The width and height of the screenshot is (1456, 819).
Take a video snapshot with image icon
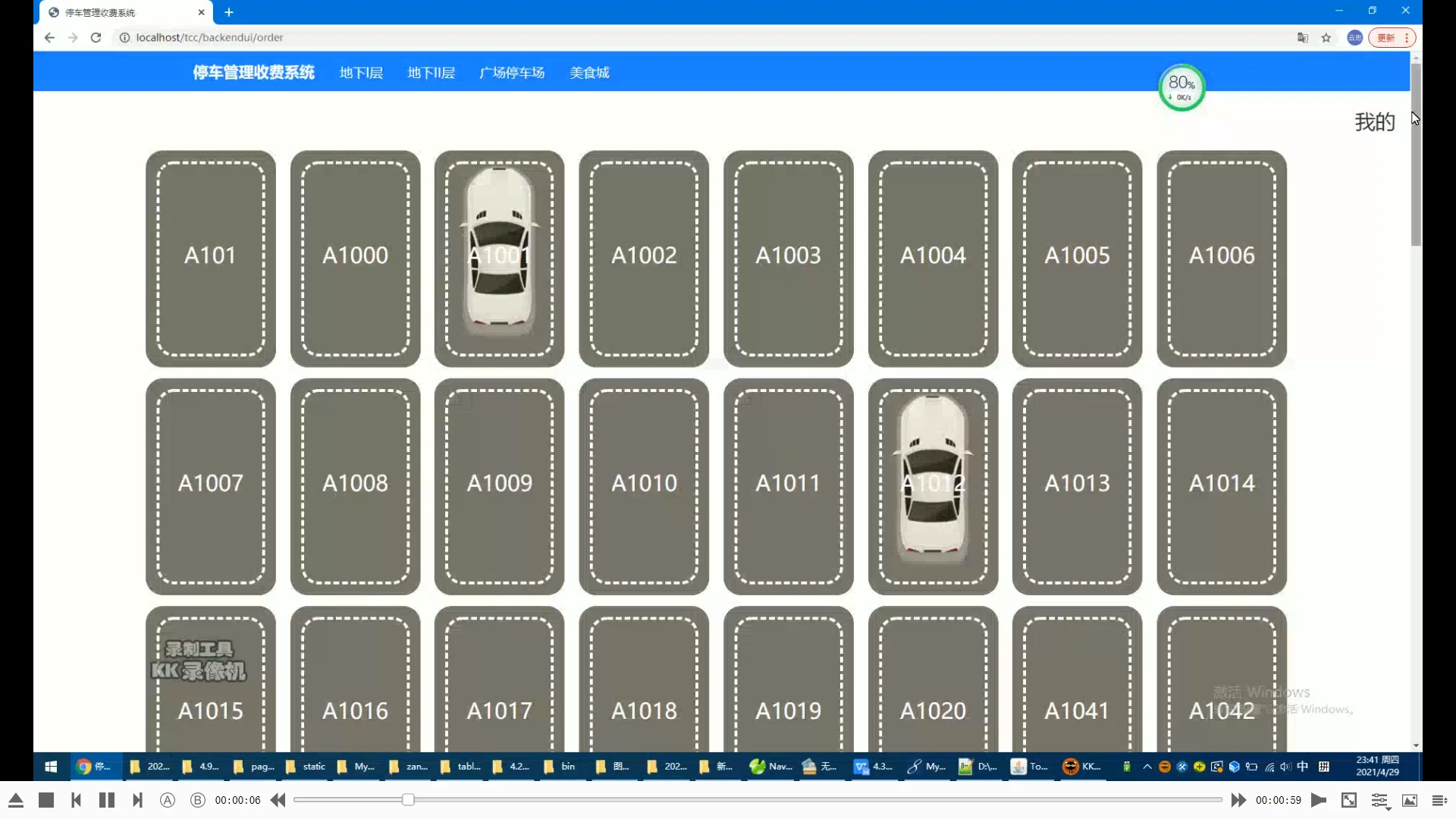[x=1410, y=800]
